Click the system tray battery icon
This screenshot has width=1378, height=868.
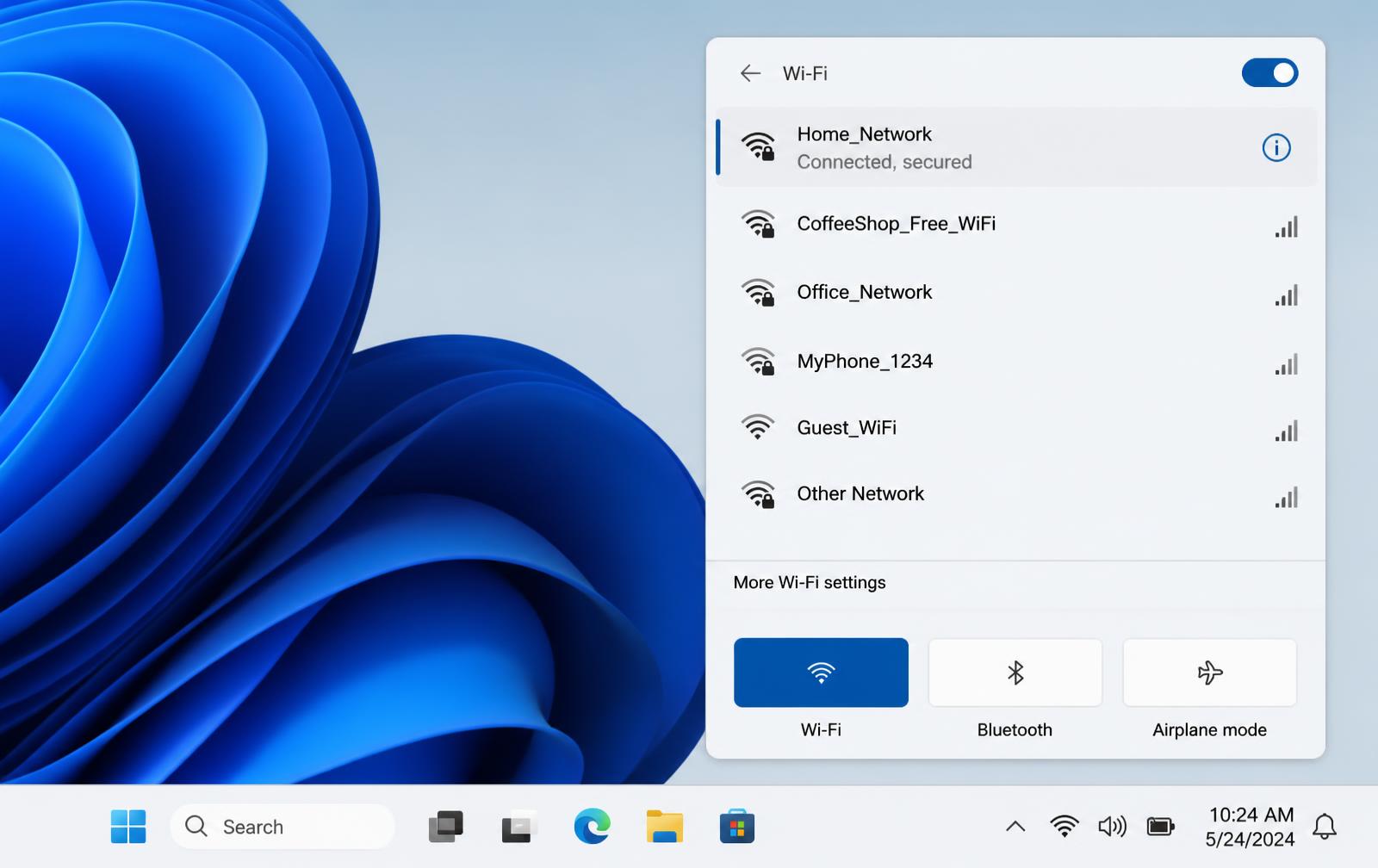pos(1160,827)
